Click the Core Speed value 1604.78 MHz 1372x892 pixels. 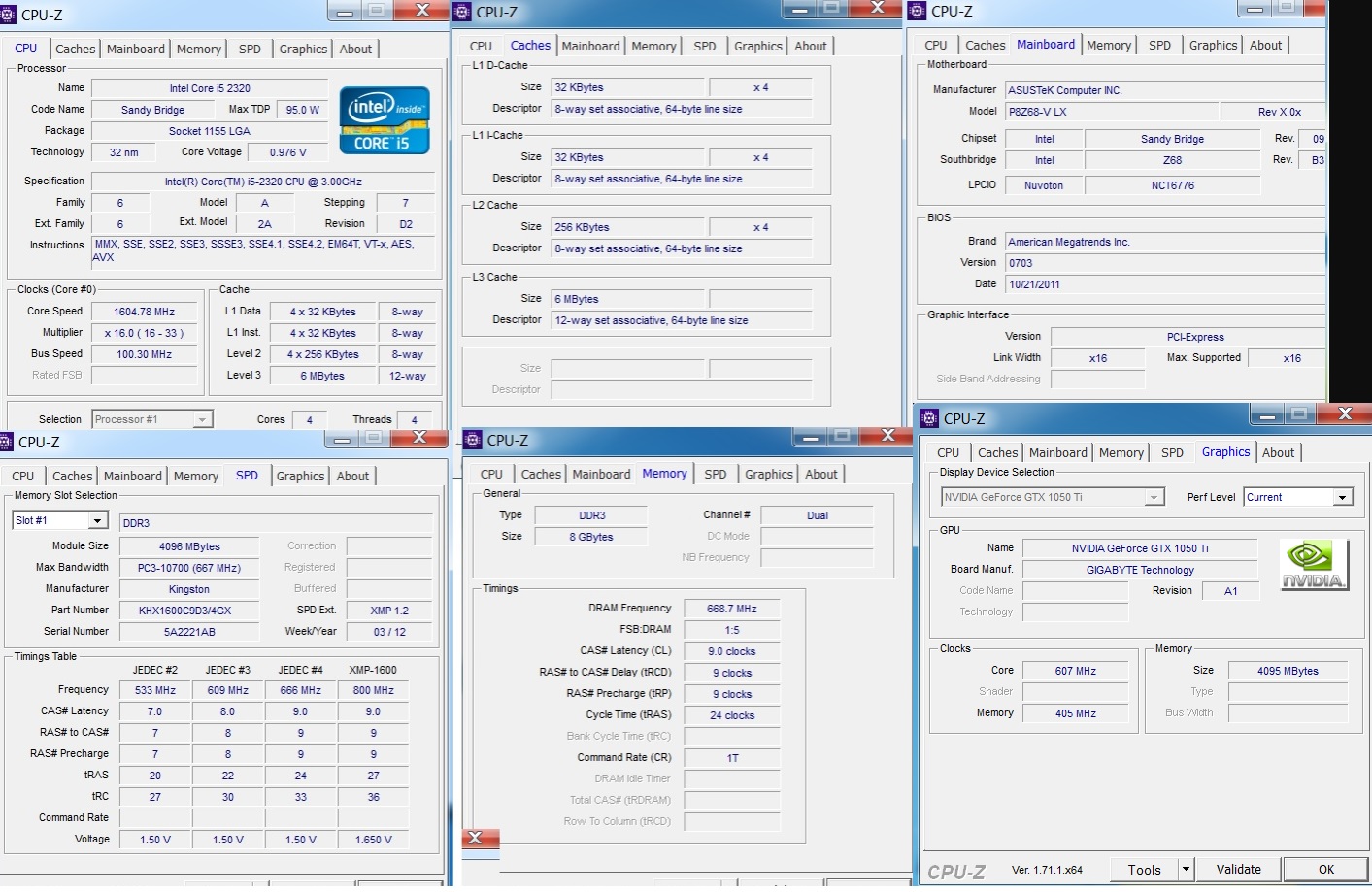click(145, 312)
